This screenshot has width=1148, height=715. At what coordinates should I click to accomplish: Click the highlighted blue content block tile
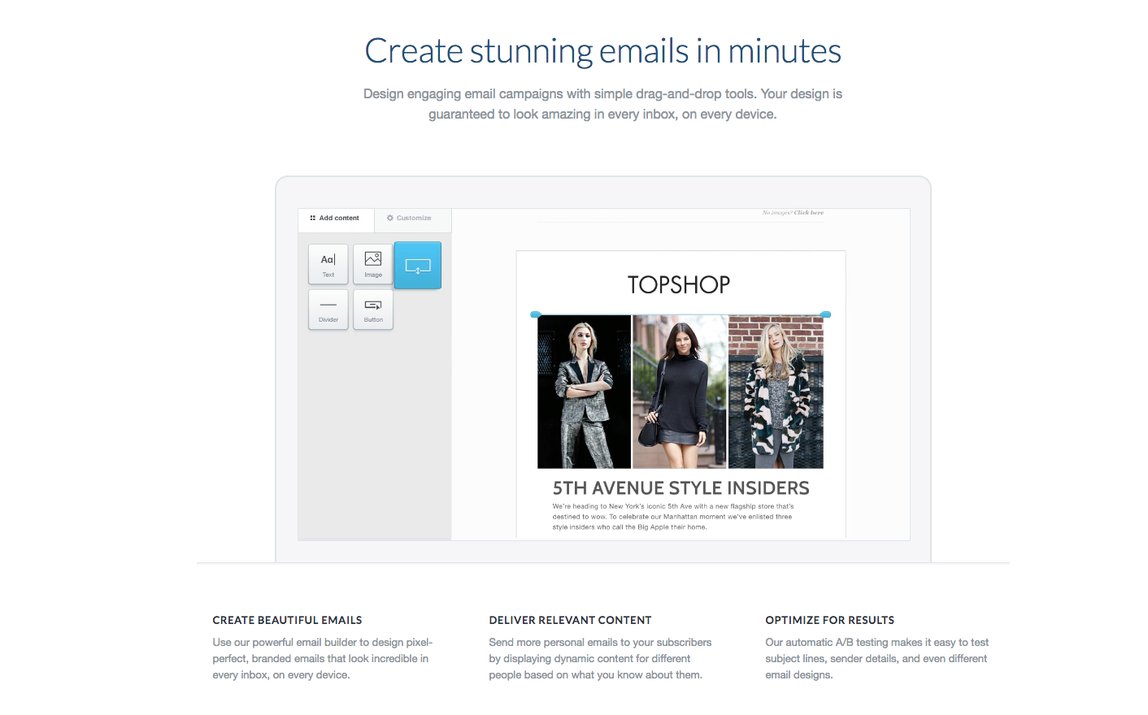[x=418, y=265]
